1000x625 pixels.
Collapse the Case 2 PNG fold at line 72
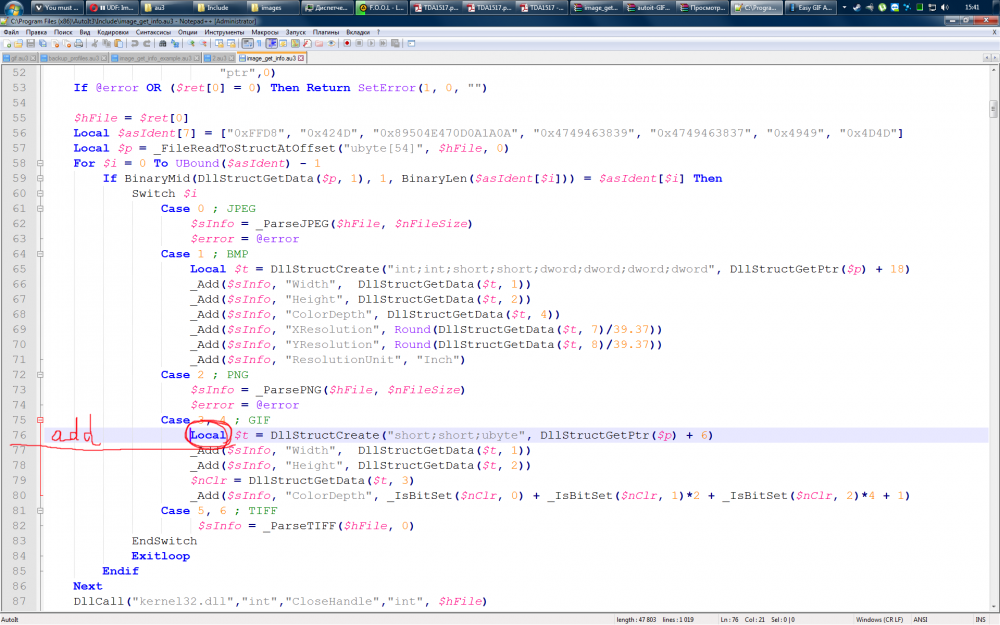40,375
